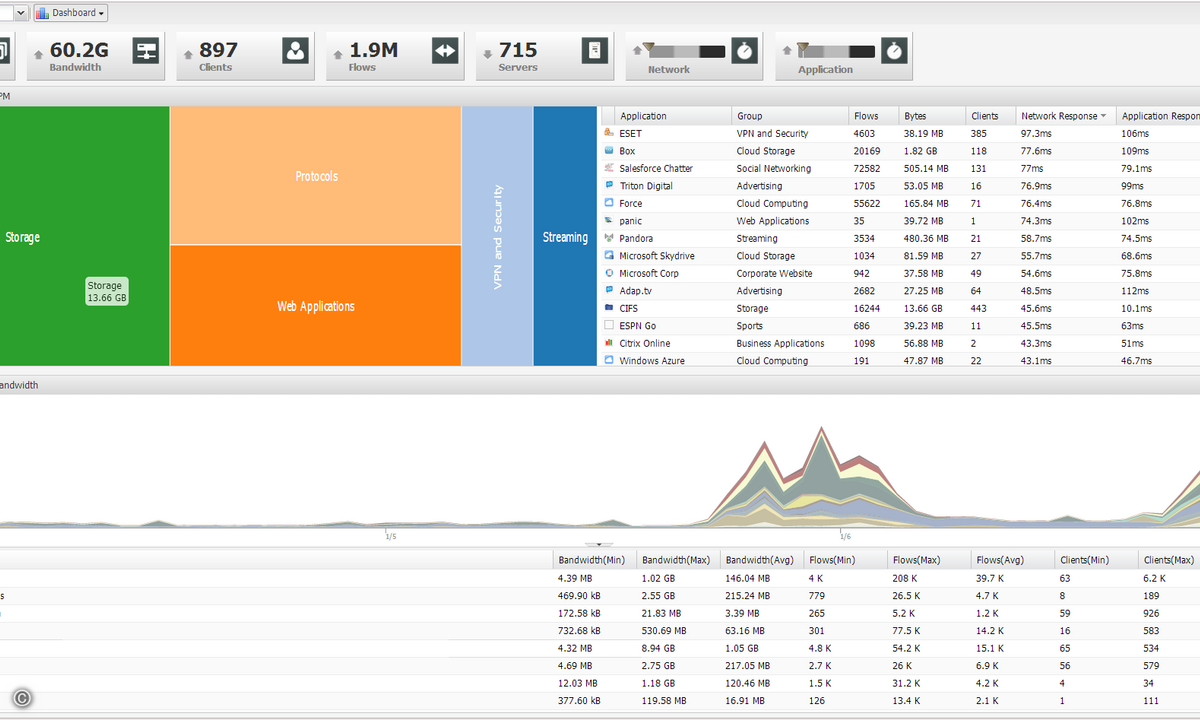Click the Bandwidth network icon
Viewport: 1200px width, 720px height.
point(146,51)
